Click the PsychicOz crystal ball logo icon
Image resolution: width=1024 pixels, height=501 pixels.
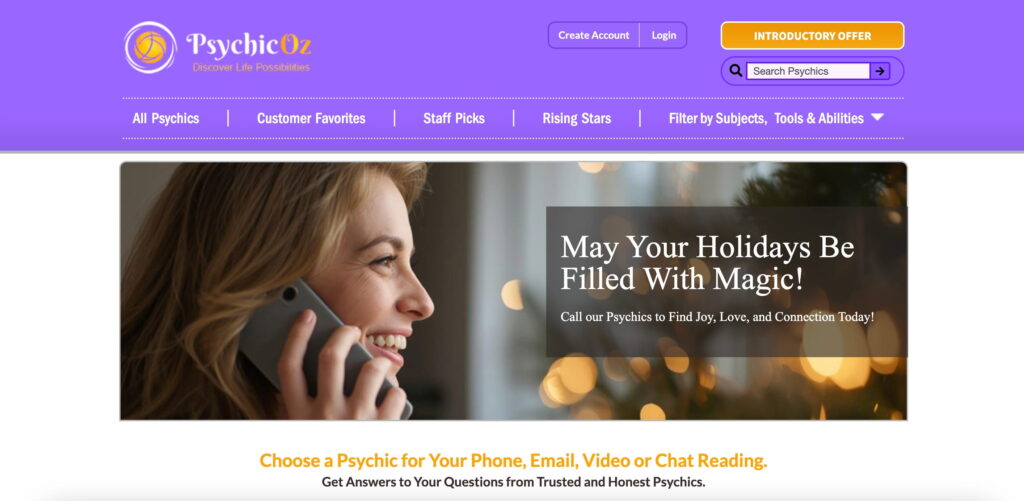[x=150, y=47]
